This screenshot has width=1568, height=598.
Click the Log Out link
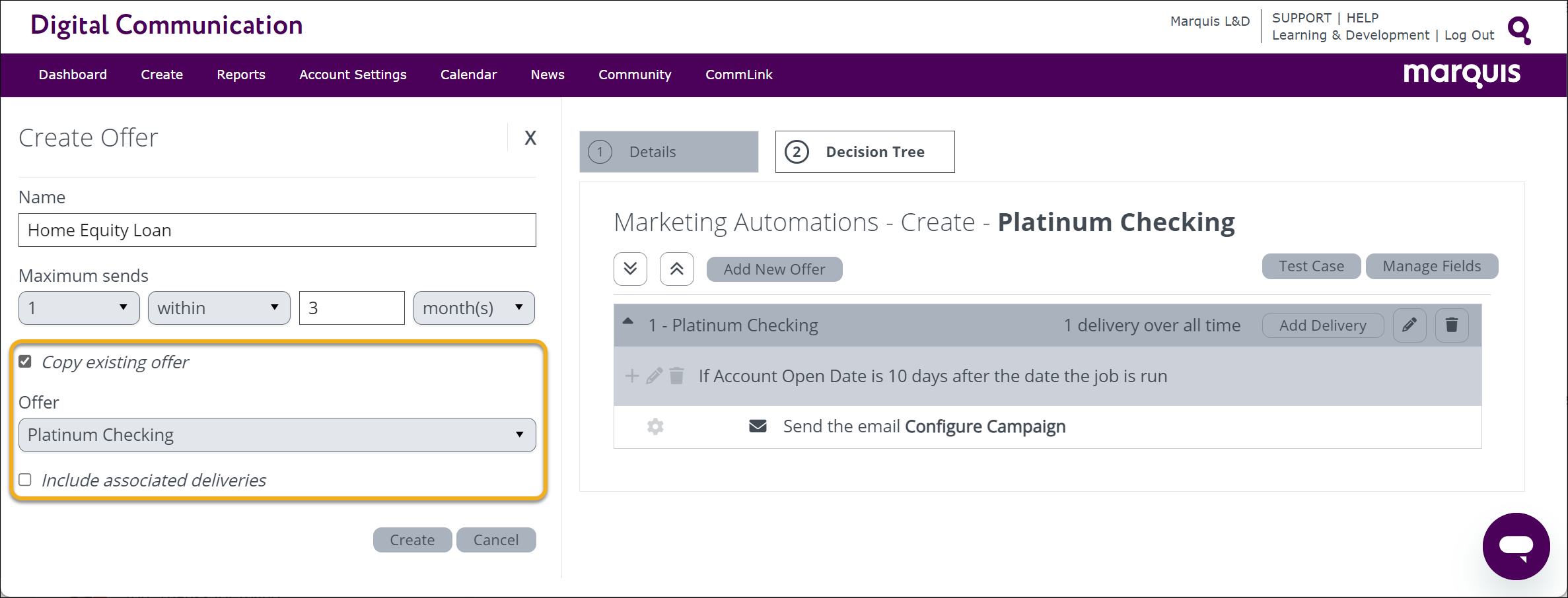pos(1469,35)
